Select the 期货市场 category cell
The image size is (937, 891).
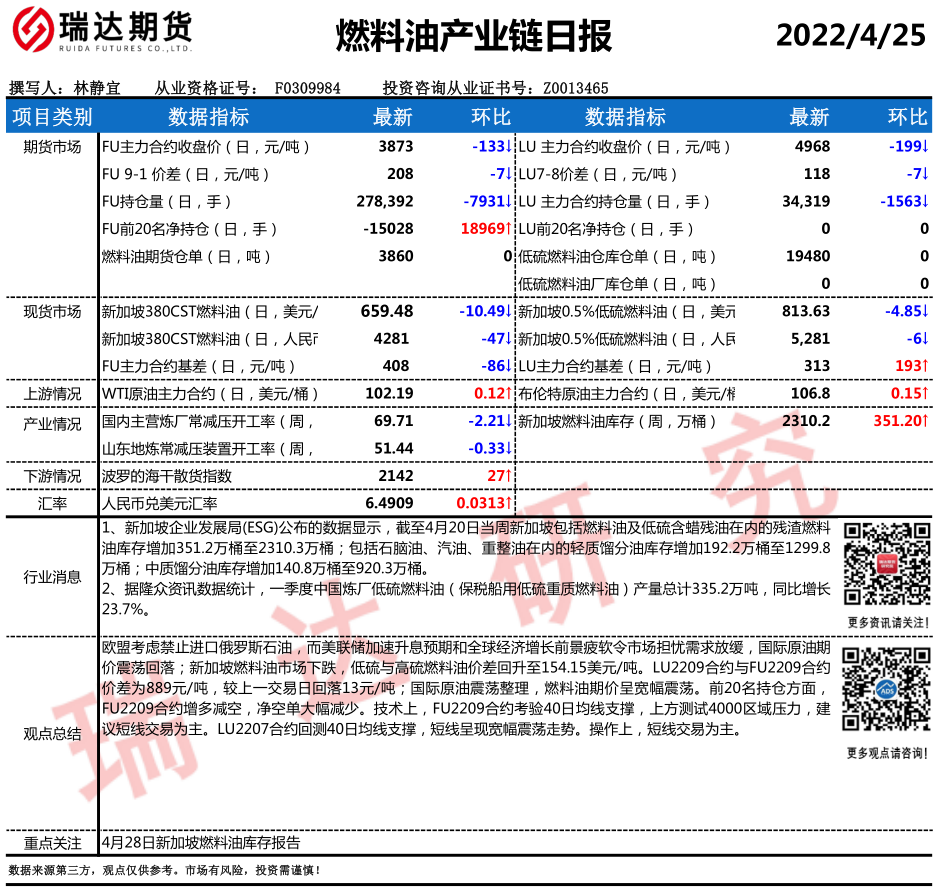click(x=52, y=147)
